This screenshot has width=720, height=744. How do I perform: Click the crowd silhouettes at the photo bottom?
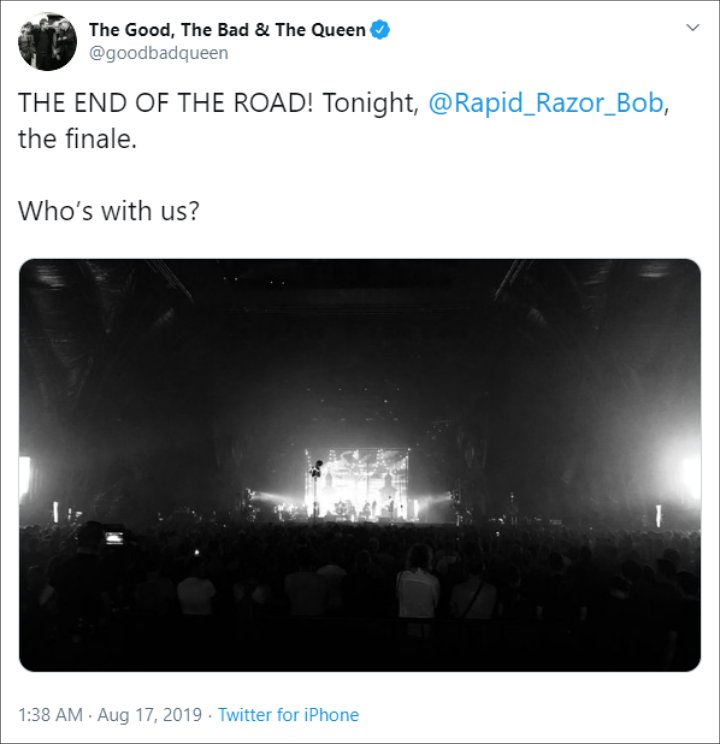pyautogui.click(x=360, y=598)
